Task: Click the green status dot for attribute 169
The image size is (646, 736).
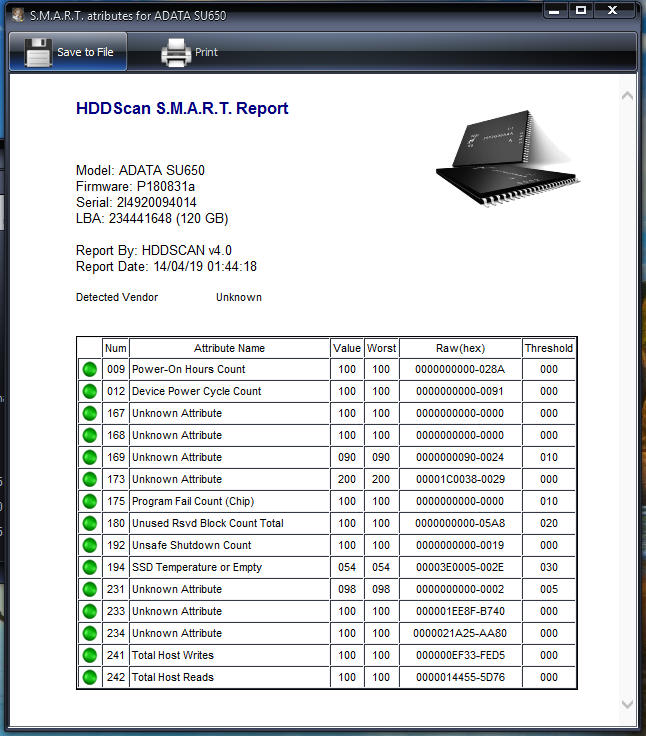Action: click(x=90, y=458)
